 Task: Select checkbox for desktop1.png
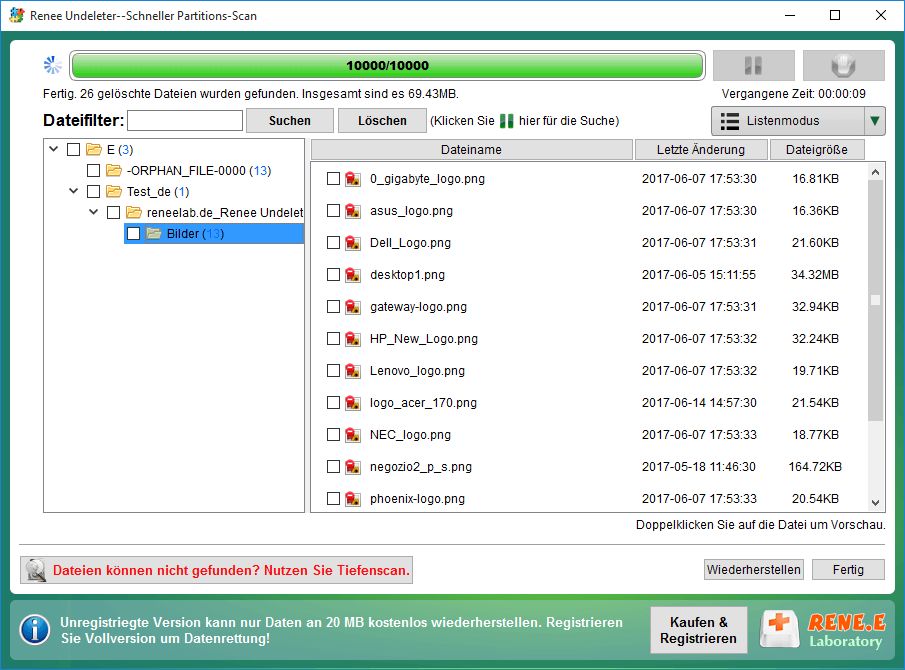(x=333, y=275)
